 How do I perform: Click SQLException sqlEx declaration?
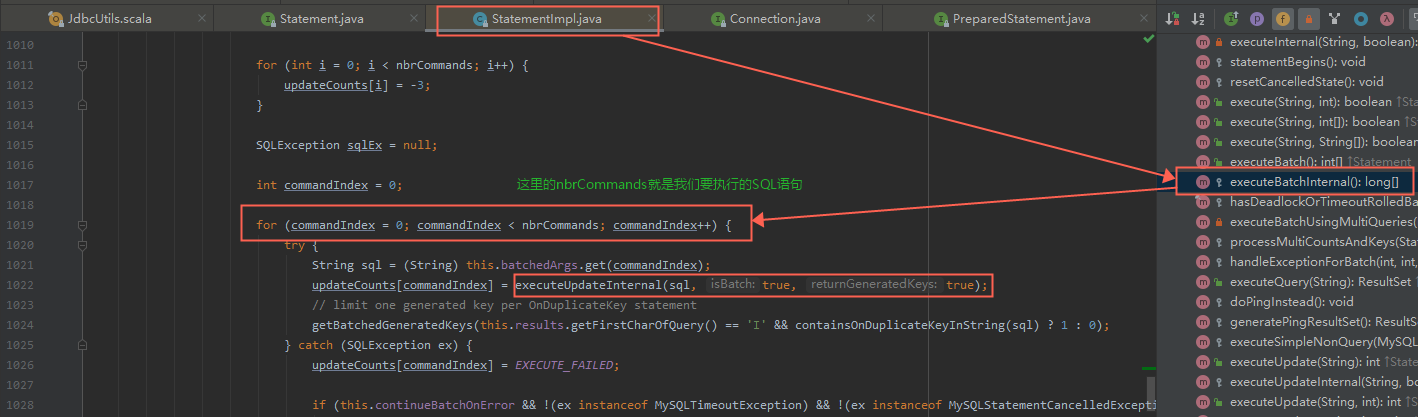[x=347, y=145]
